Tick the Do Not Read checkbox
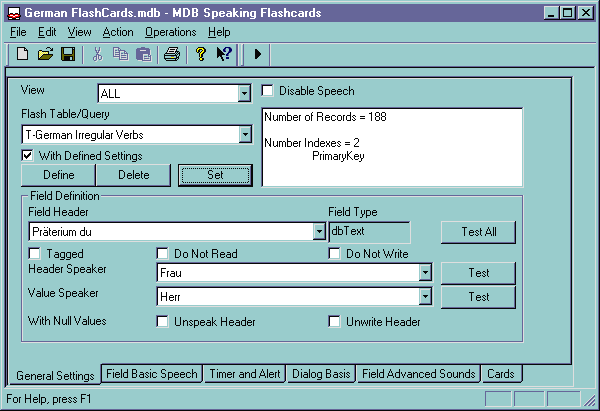The image size is (600, 411). click(163, 253)
